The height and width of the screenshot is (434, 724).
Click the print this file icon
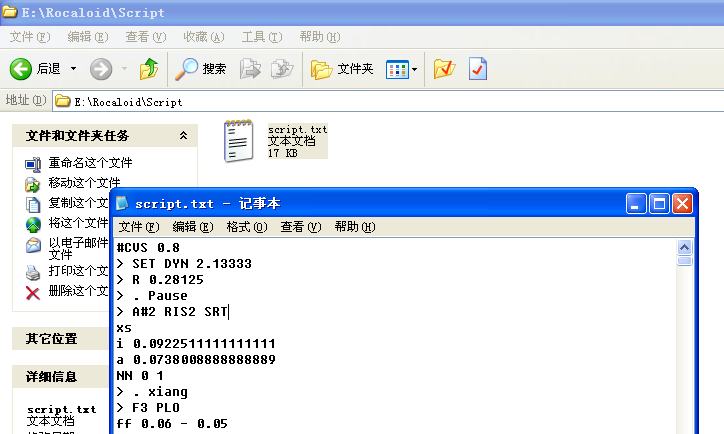tap(33, 272)
